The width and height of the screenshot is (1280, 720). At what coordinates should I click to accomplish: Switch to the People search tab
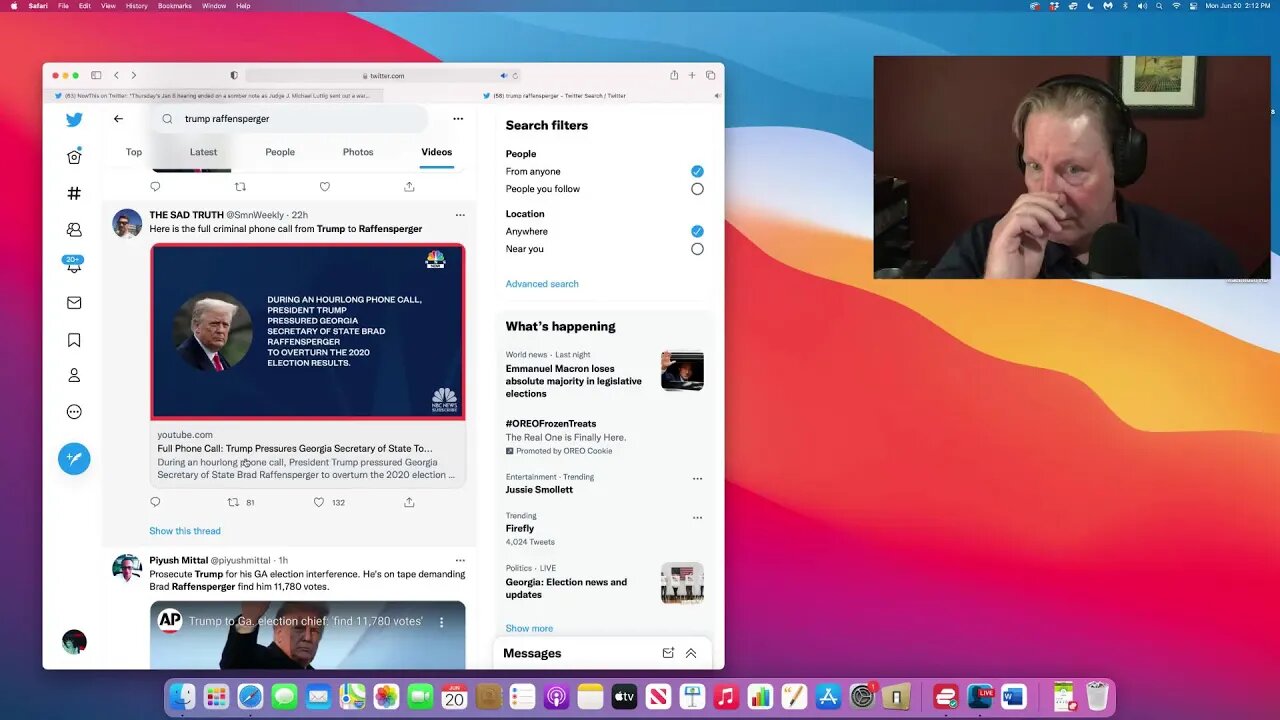[280, 152]
